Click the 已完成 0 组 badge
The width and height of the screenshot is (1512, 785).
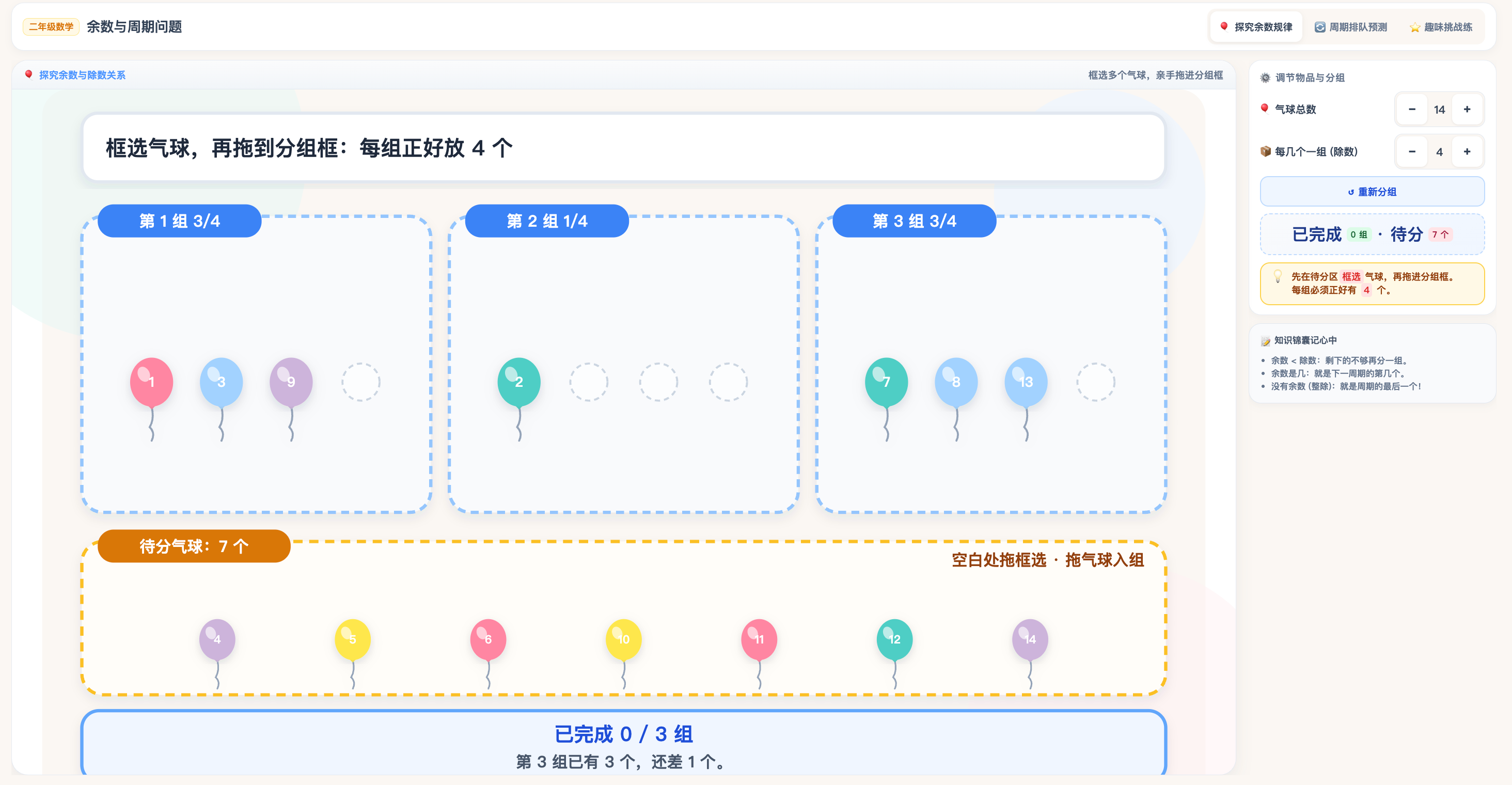pos(1359,234)
